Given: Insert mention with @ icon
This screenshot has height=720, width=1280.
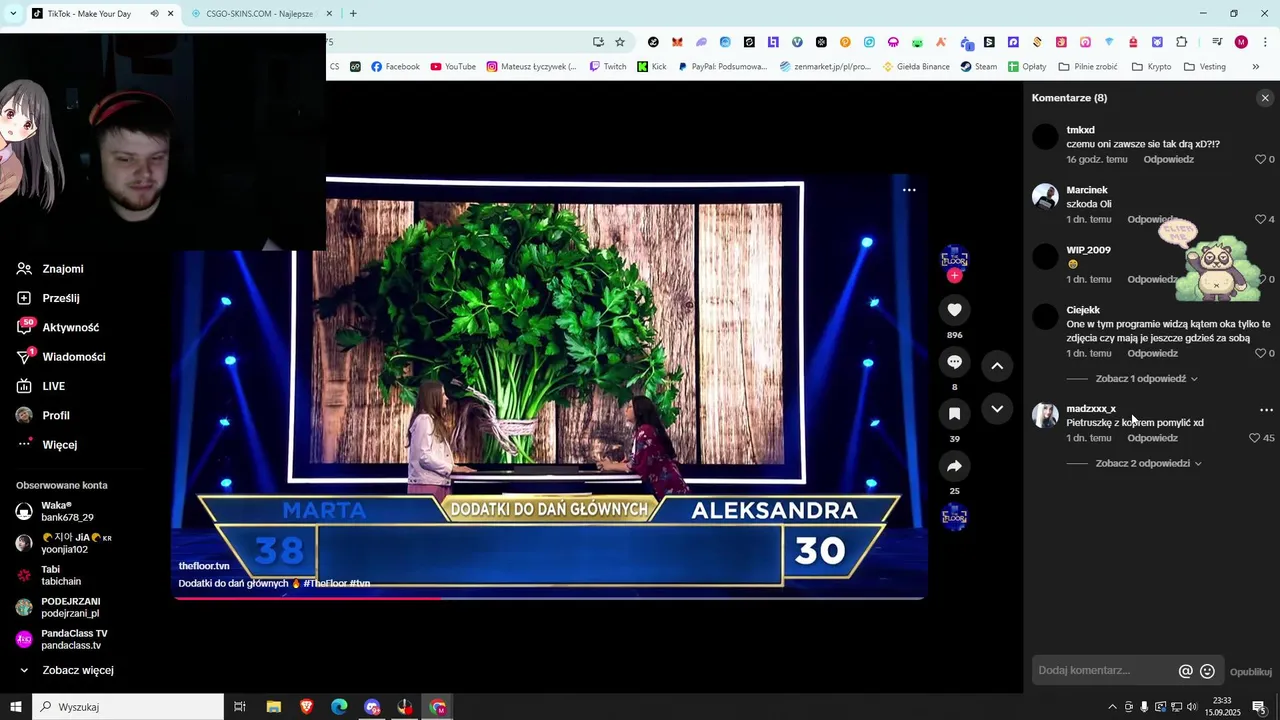Looking at the screenshot, I should 1186,671.
